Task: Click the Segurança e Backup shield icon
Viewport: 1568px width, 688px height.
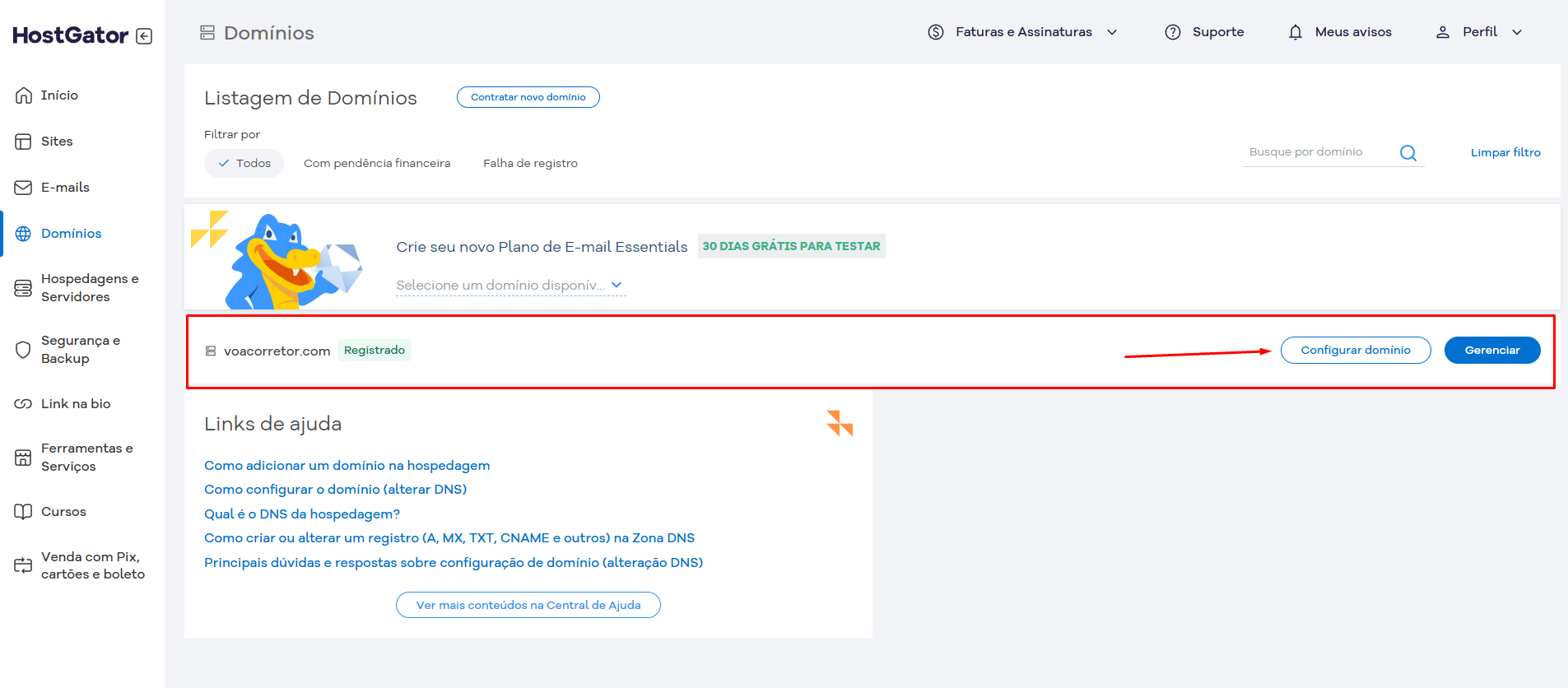Action: pyautogui.click(x=23, y=350)
